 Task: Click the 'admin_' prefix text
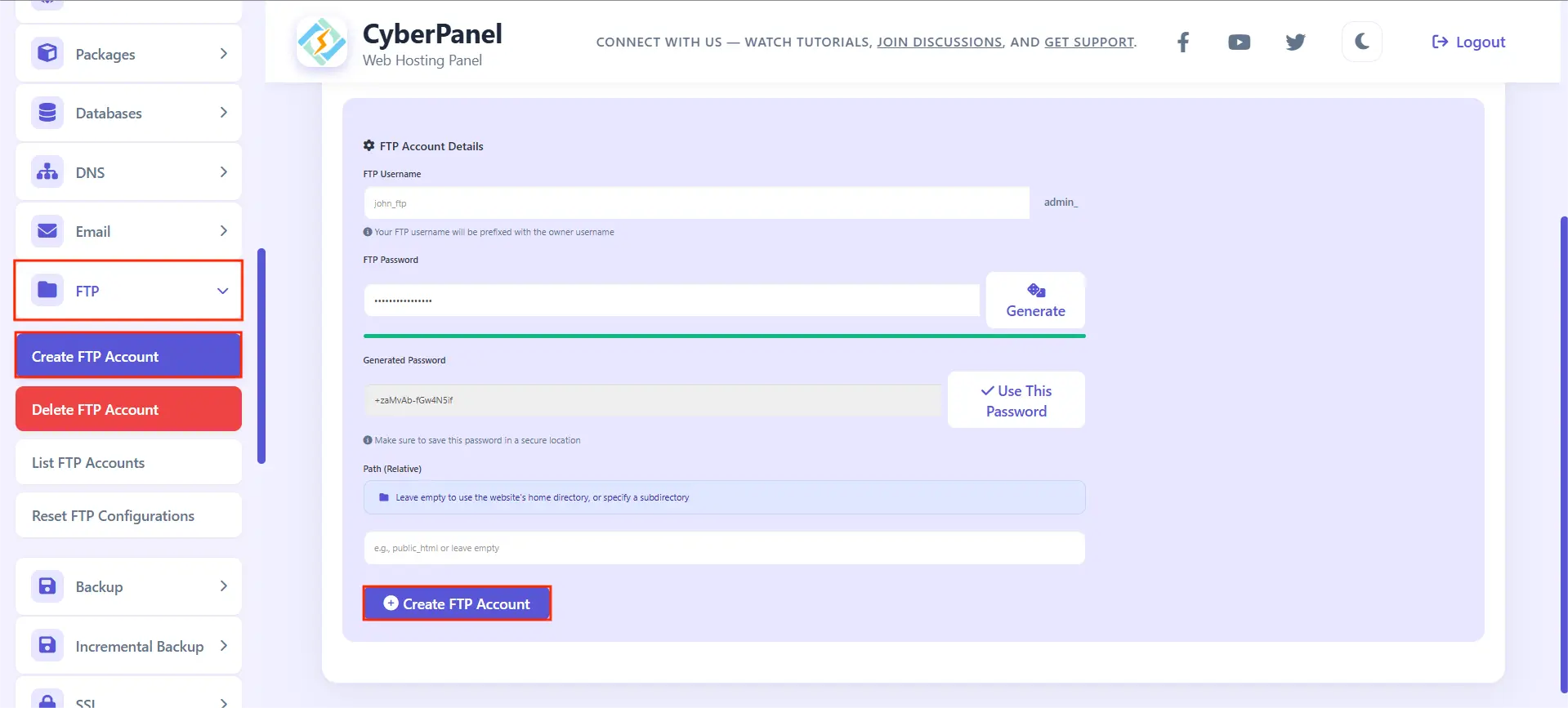click(1061, 202)
